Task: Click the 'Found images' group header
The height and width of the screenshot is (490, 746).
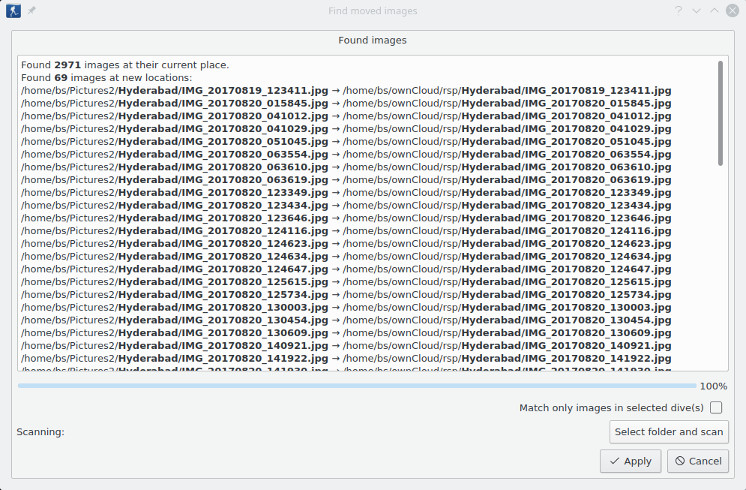Action: coord(372,41)
